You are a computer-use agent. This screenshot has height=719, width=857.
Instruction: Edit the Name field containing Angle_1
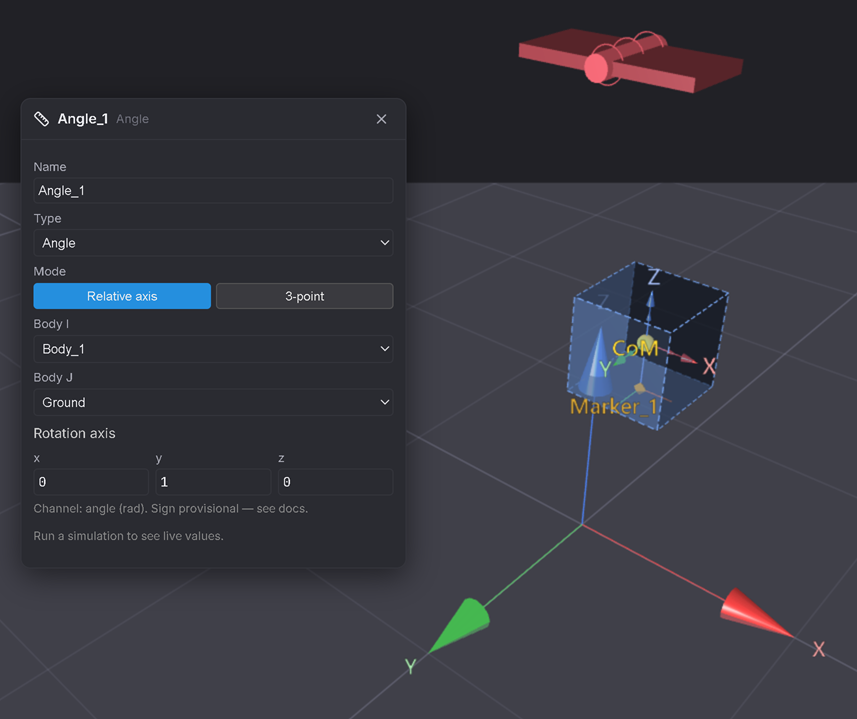click(213, 191)
